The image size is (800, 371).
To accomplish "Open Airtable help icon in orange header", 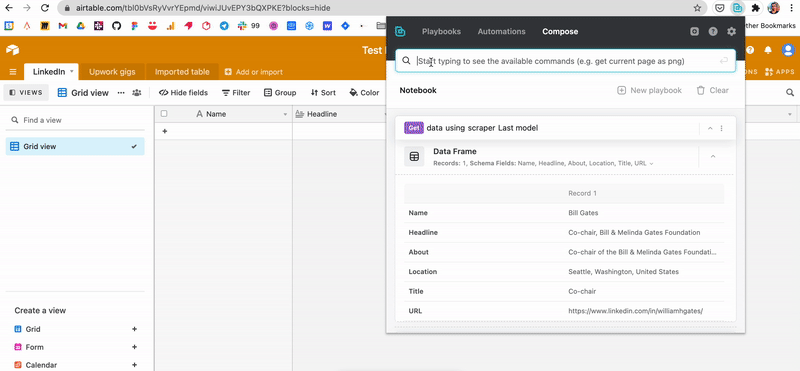I will (x=750, y=50).
